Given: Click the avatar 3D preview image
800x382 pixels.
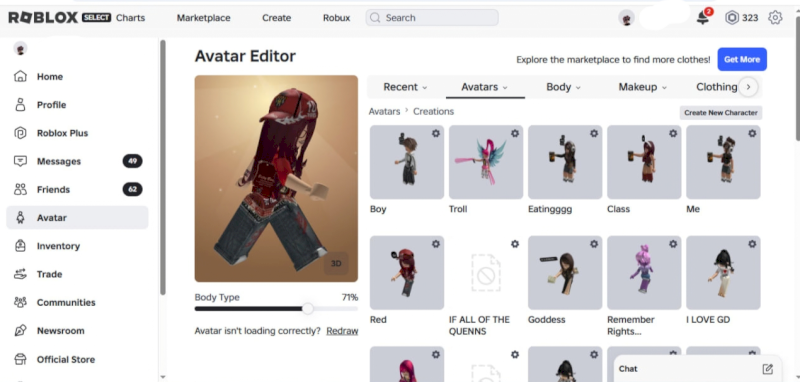Looking at the screenshot, I should (x=276, y=179).
